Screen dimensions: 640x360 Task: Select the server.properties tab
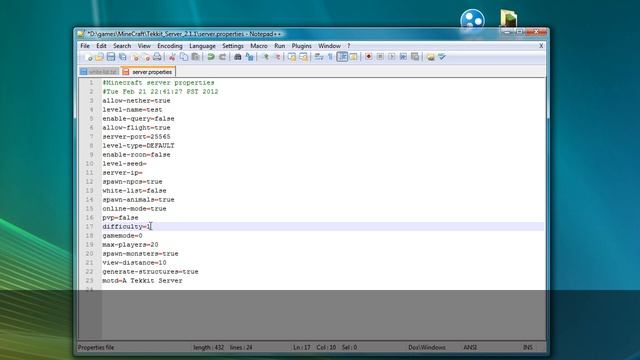coord(148,72)
